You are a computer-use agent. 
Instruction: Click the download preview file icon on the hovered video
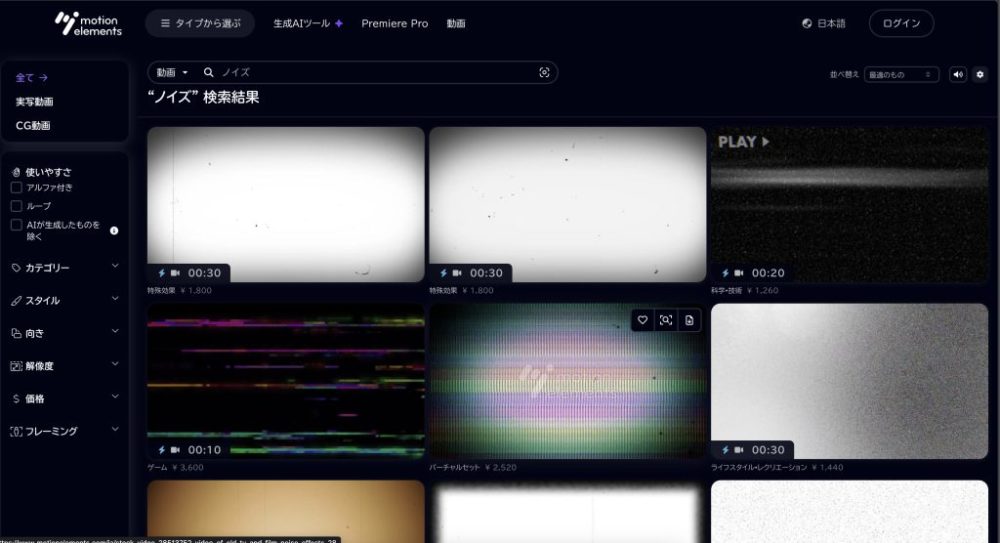click(x=689, y=320)
